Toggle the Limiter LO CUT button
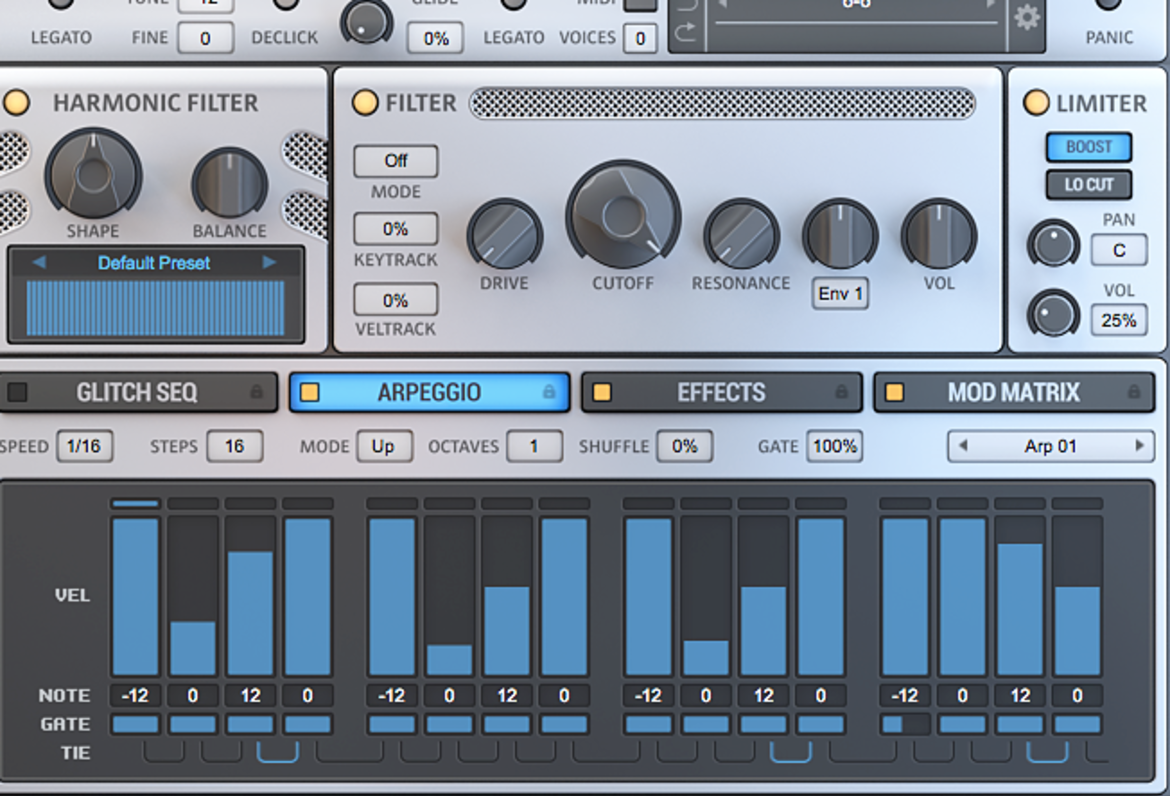The width and height of the screenshot is (1170, 796). (1089, 184)
